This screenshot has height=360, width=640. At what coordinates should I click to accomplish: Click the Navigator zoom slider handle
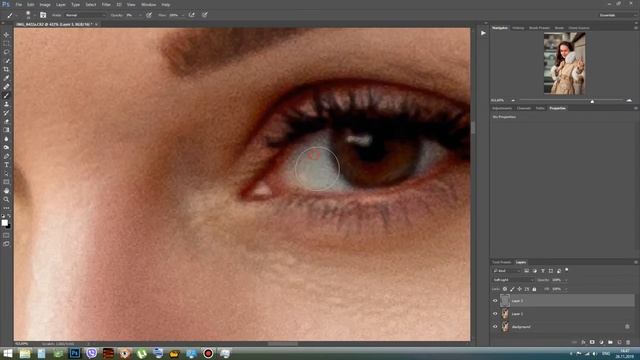pos(592,101)
